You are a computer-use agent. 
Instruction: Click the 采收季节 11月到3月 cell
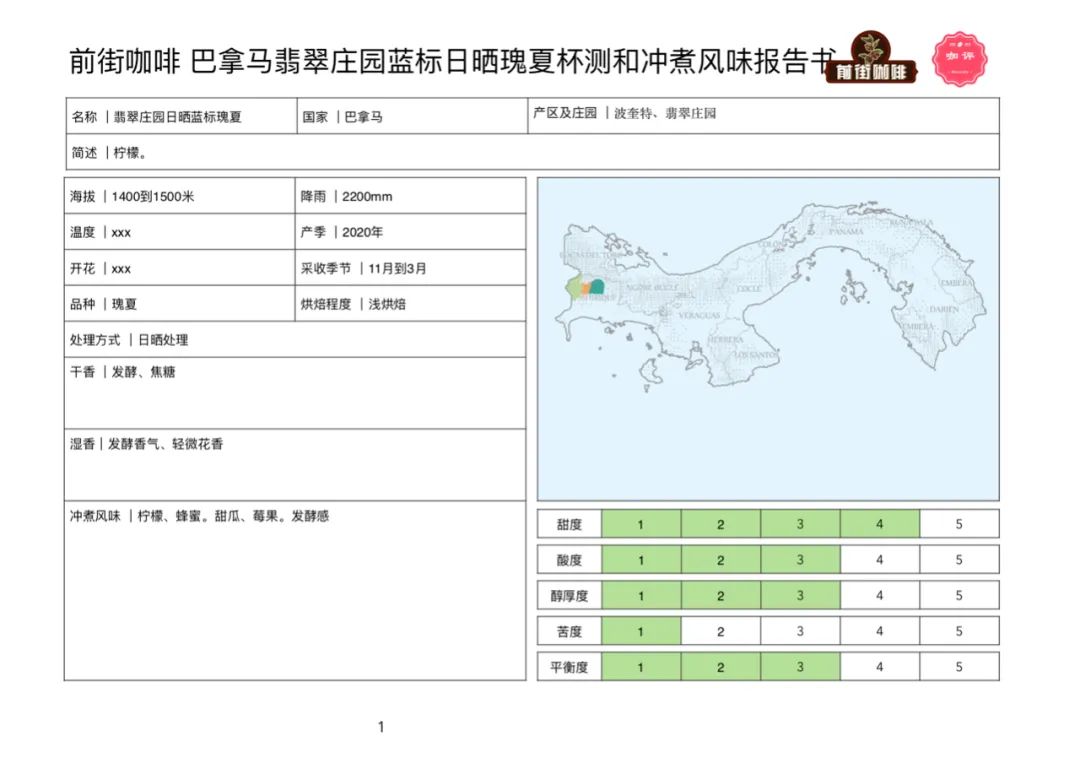(411, 268)
